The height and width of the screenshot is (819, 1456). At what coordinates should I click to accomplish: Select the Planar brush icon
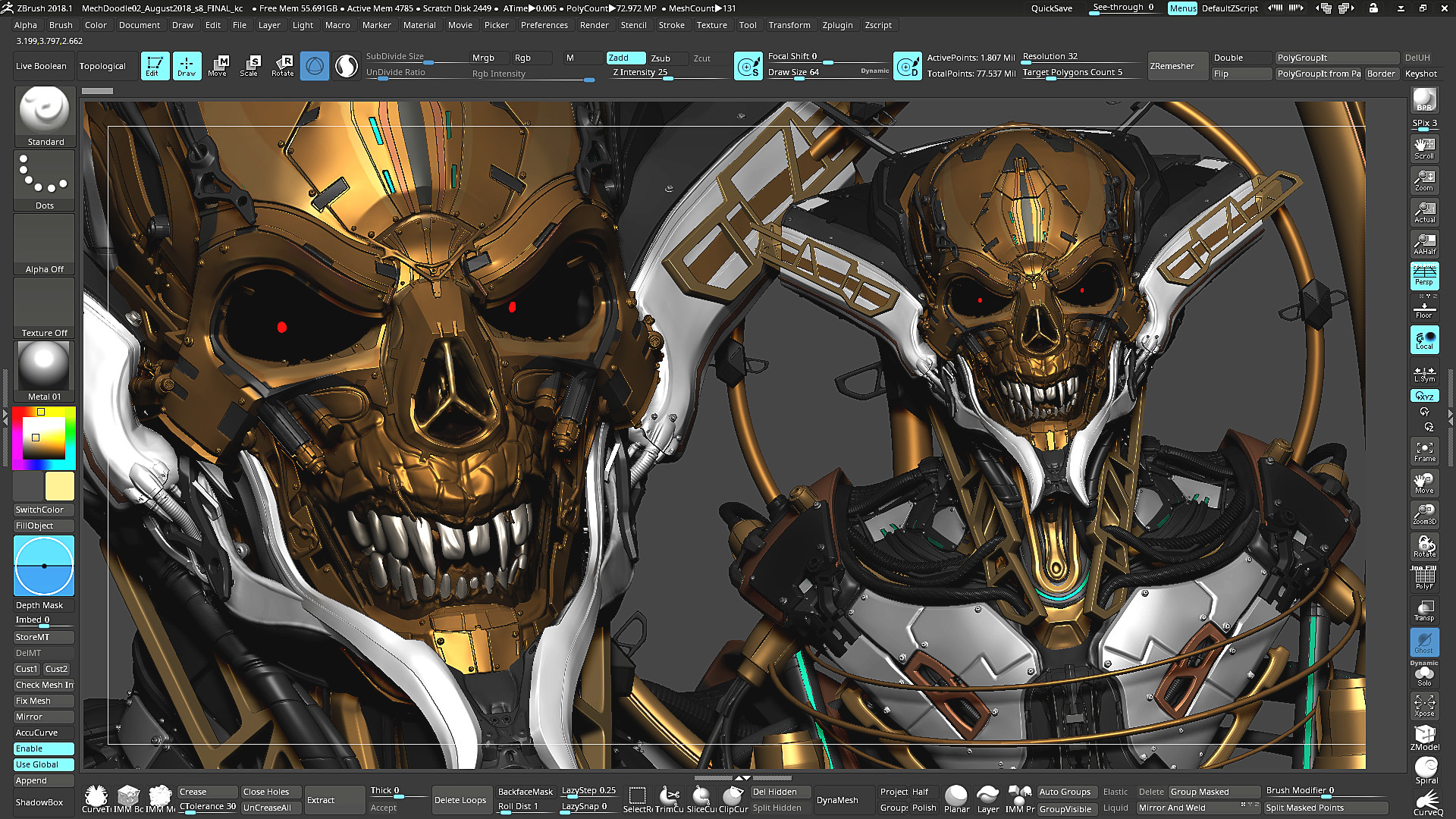tap(956, 800)
